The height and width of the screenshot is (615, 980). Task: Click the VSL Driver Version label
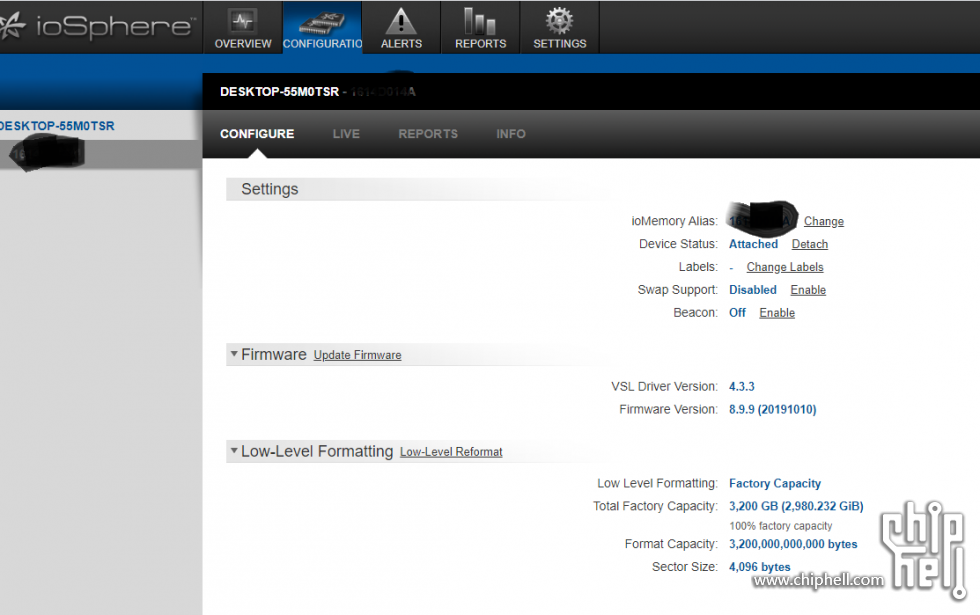pos(664,386)
